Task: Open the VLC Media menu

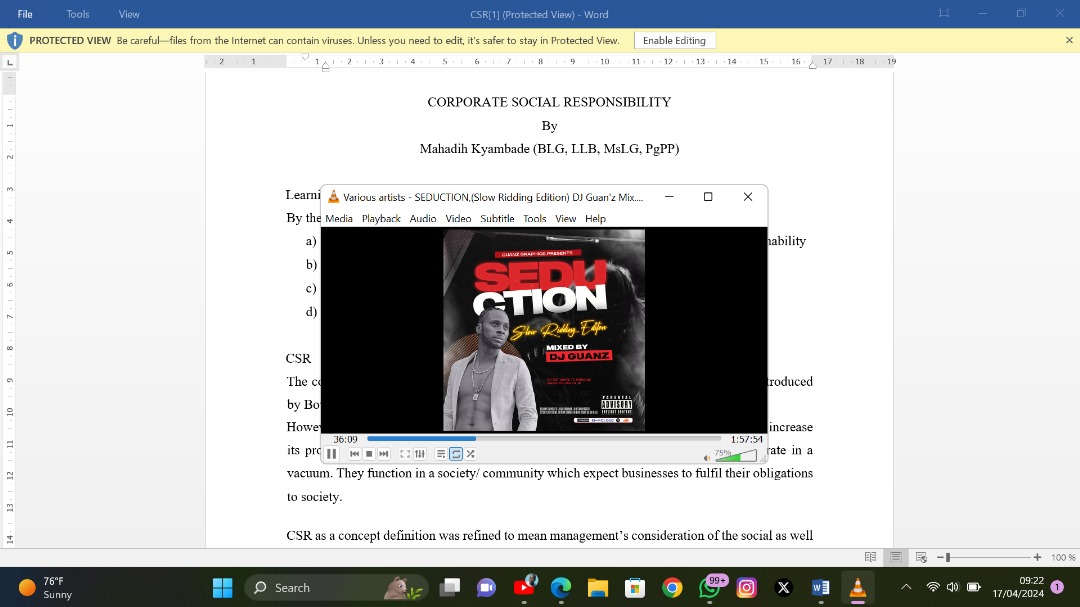Action: (x=339, y=218)
